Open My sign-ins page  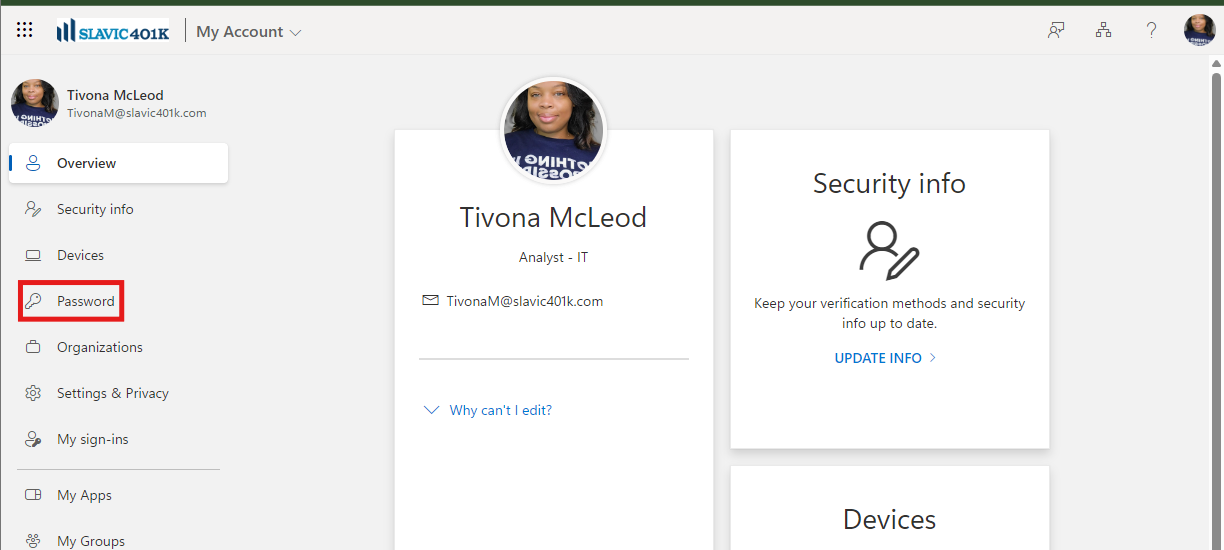click(x=92, y=440)
